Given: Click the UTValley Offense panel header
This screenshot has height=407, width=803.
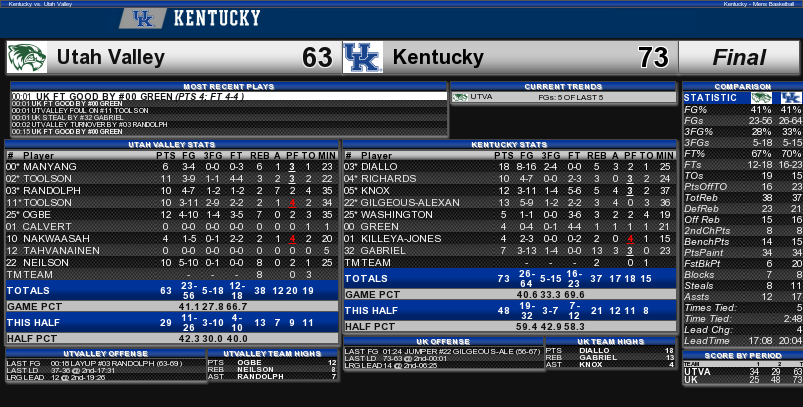Looking at the screenshot, I should point(106,353).
